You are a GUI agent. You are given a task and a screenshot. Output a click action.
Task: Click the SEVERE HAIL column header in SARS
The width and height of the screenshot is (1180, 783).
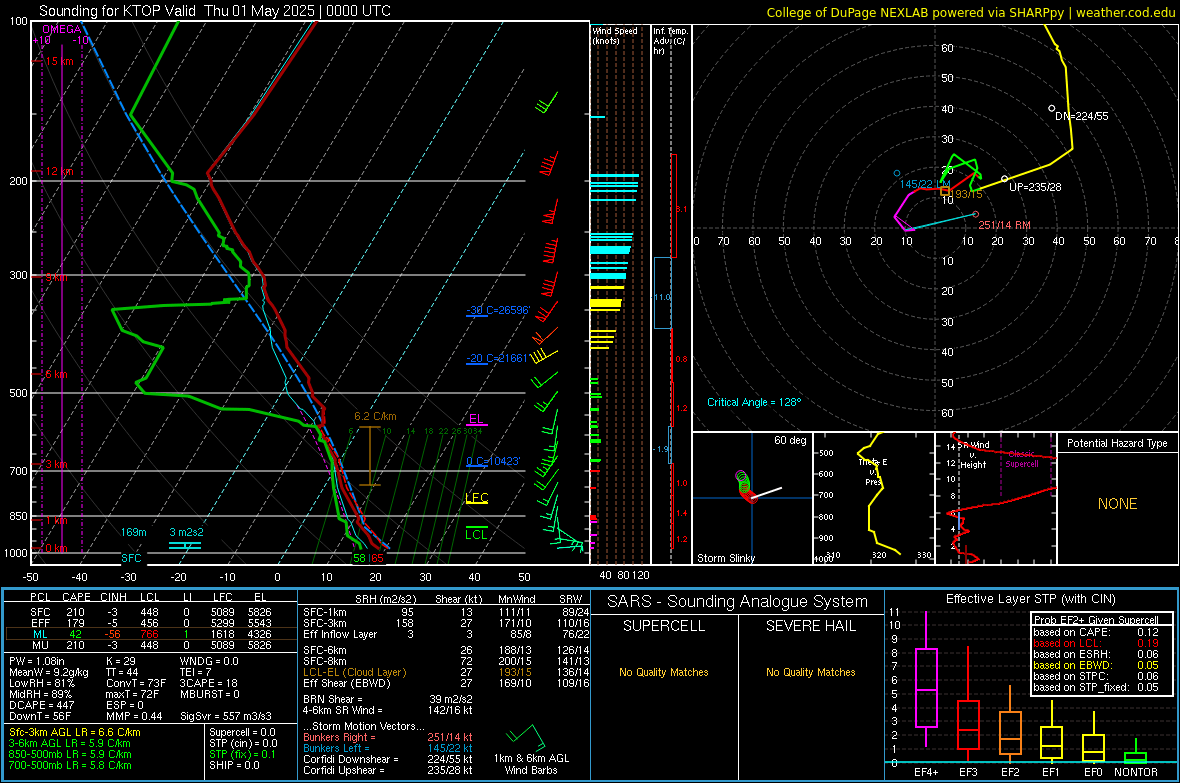point(810,626)
